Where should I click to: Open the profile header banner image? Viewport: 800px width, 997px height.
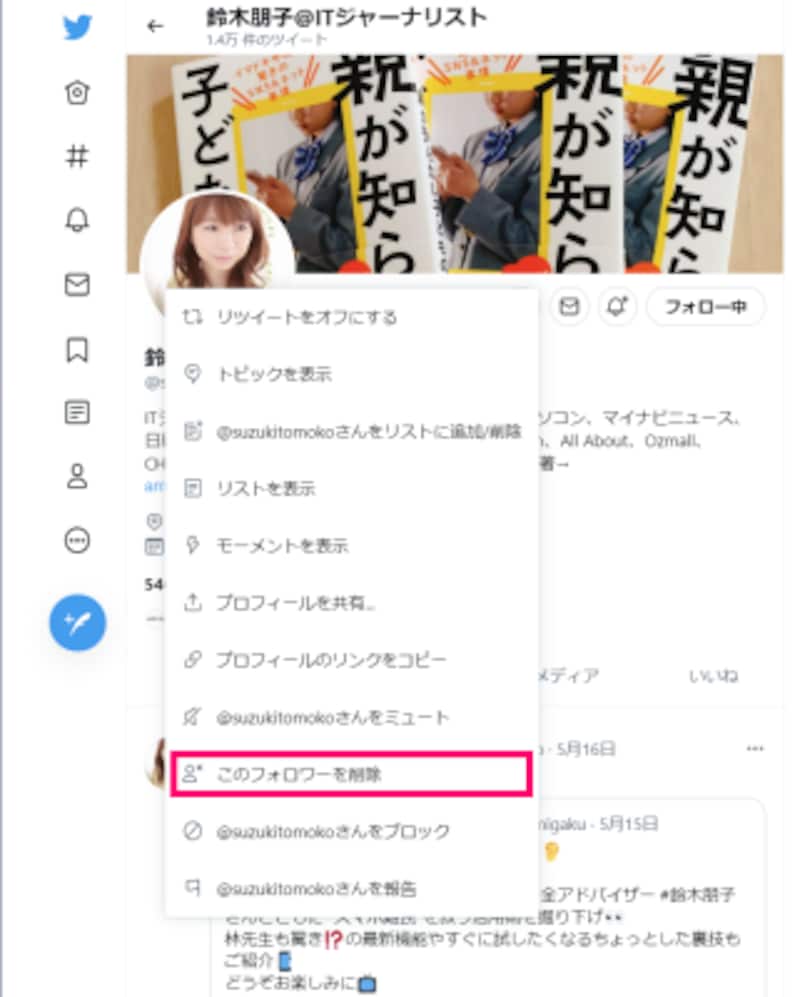[x=455, y=164]
